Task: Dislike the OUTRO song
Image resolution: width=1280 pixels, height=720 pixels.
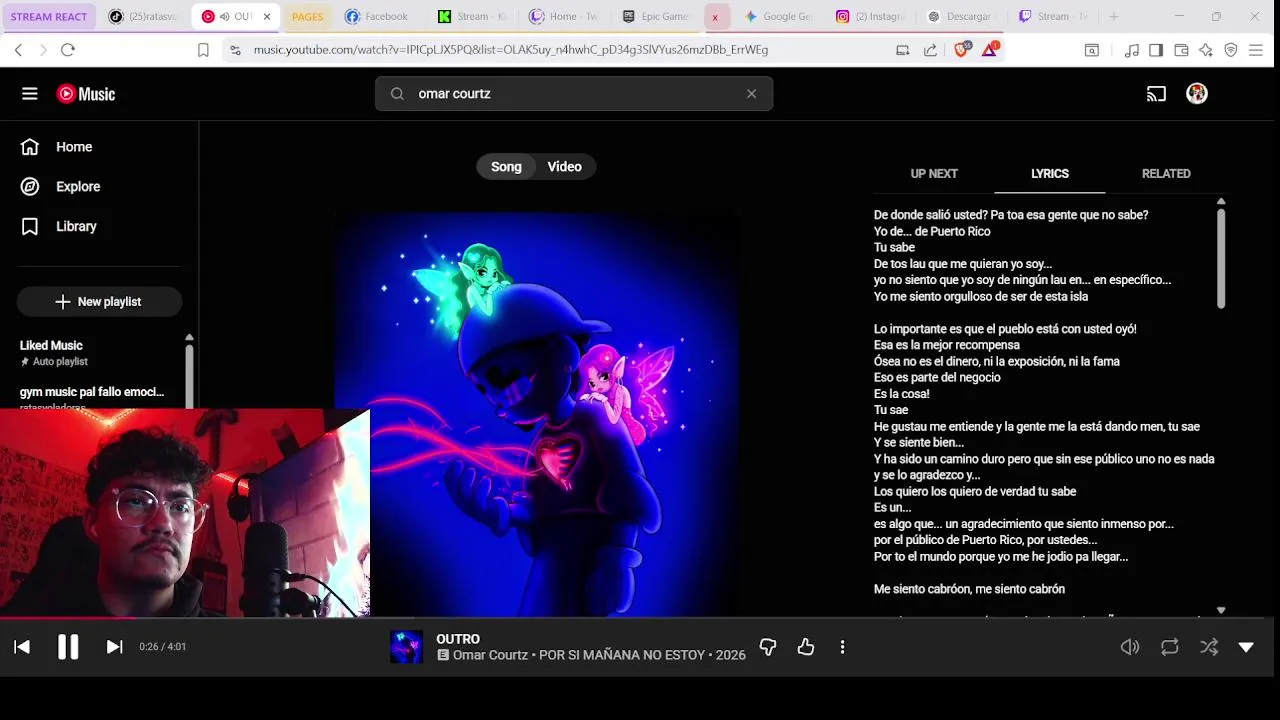Action: tap(768, 648)
